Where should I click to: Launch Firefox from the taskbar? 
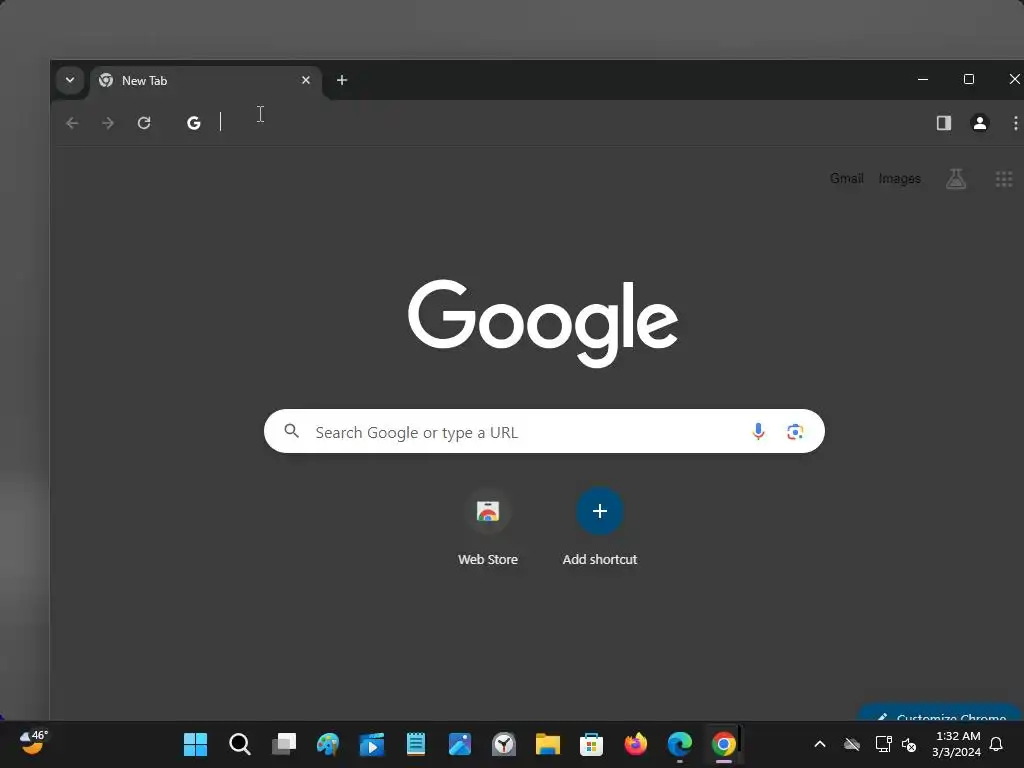pos(635,744)
